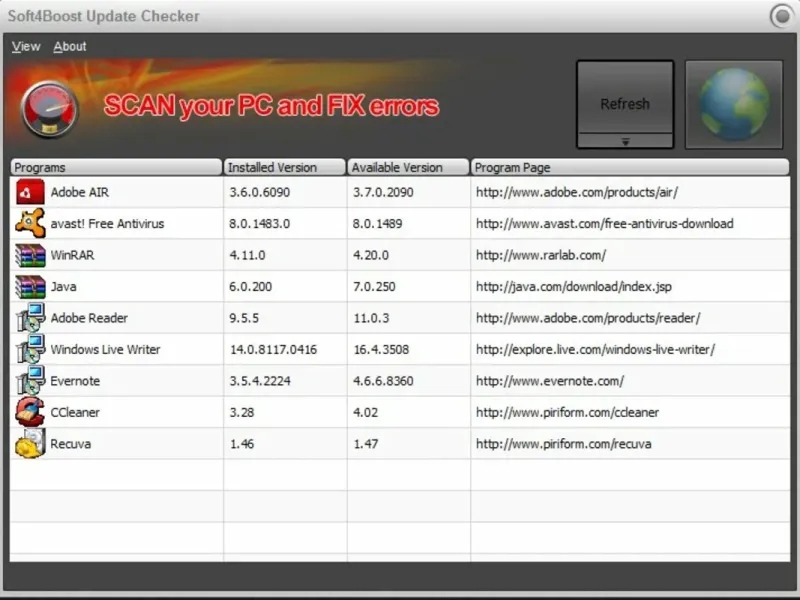Click the speedometer icon in the banner
This screenshot has width=800, height=600.
49,109
